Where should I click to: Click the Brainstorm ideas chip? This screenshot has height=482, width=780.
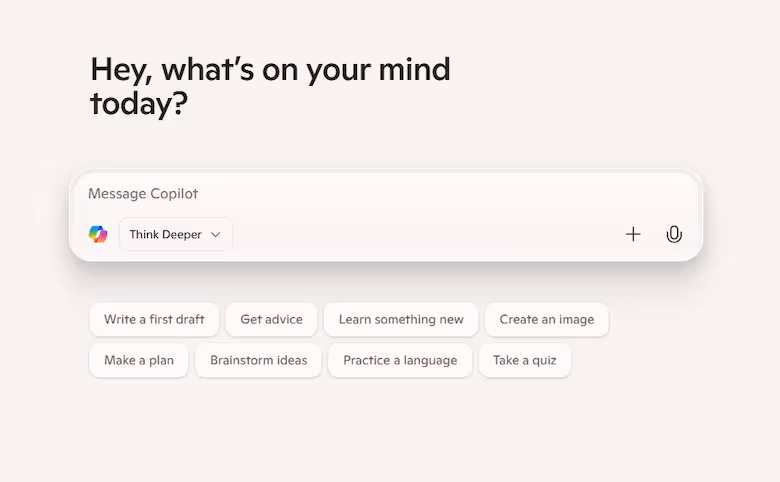[x=258, y=360]
